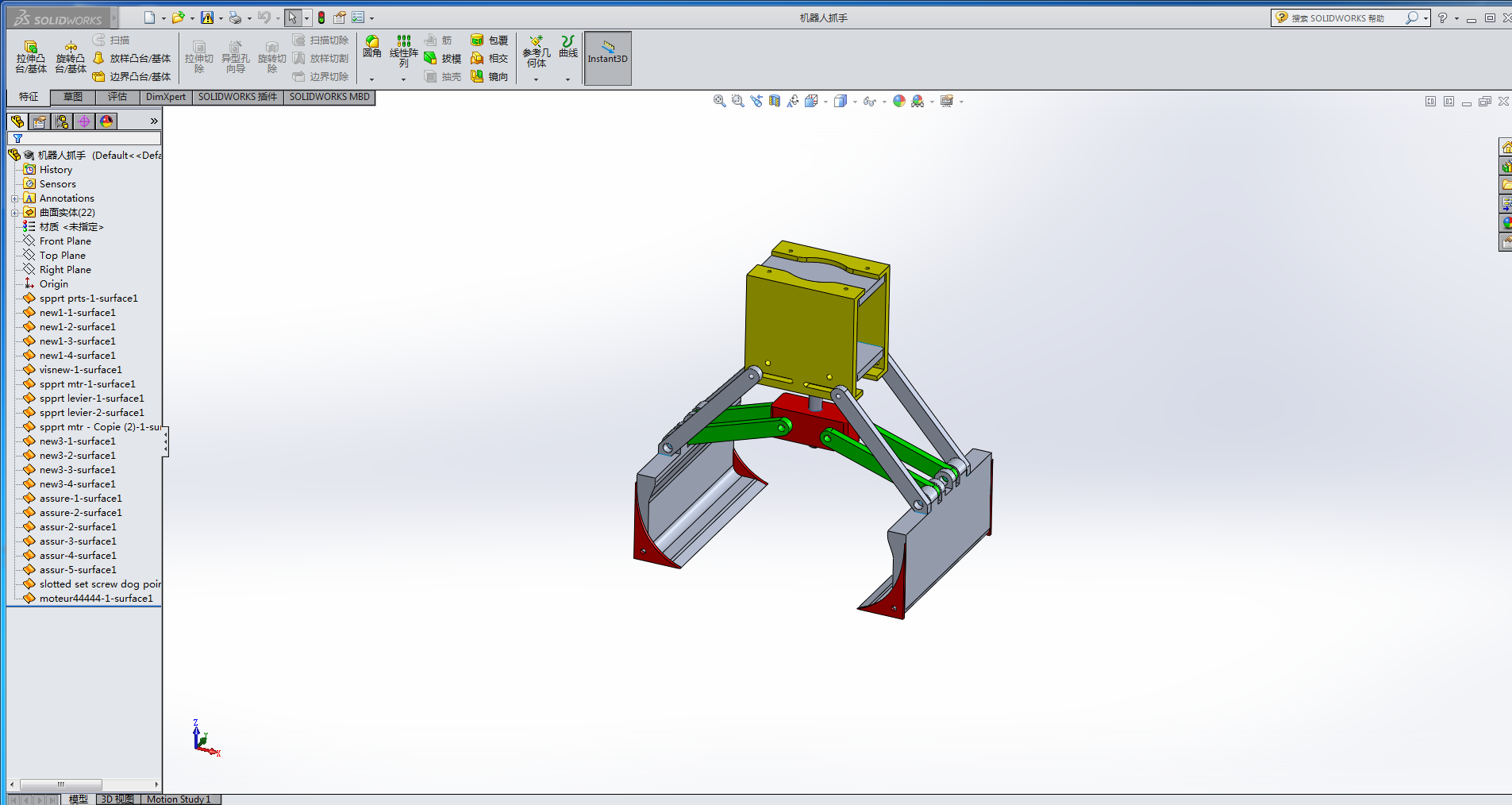This screenshot has height=805, width=1512.
Task: Open the DisplayManager color ball tab
Action: point(106,121)
